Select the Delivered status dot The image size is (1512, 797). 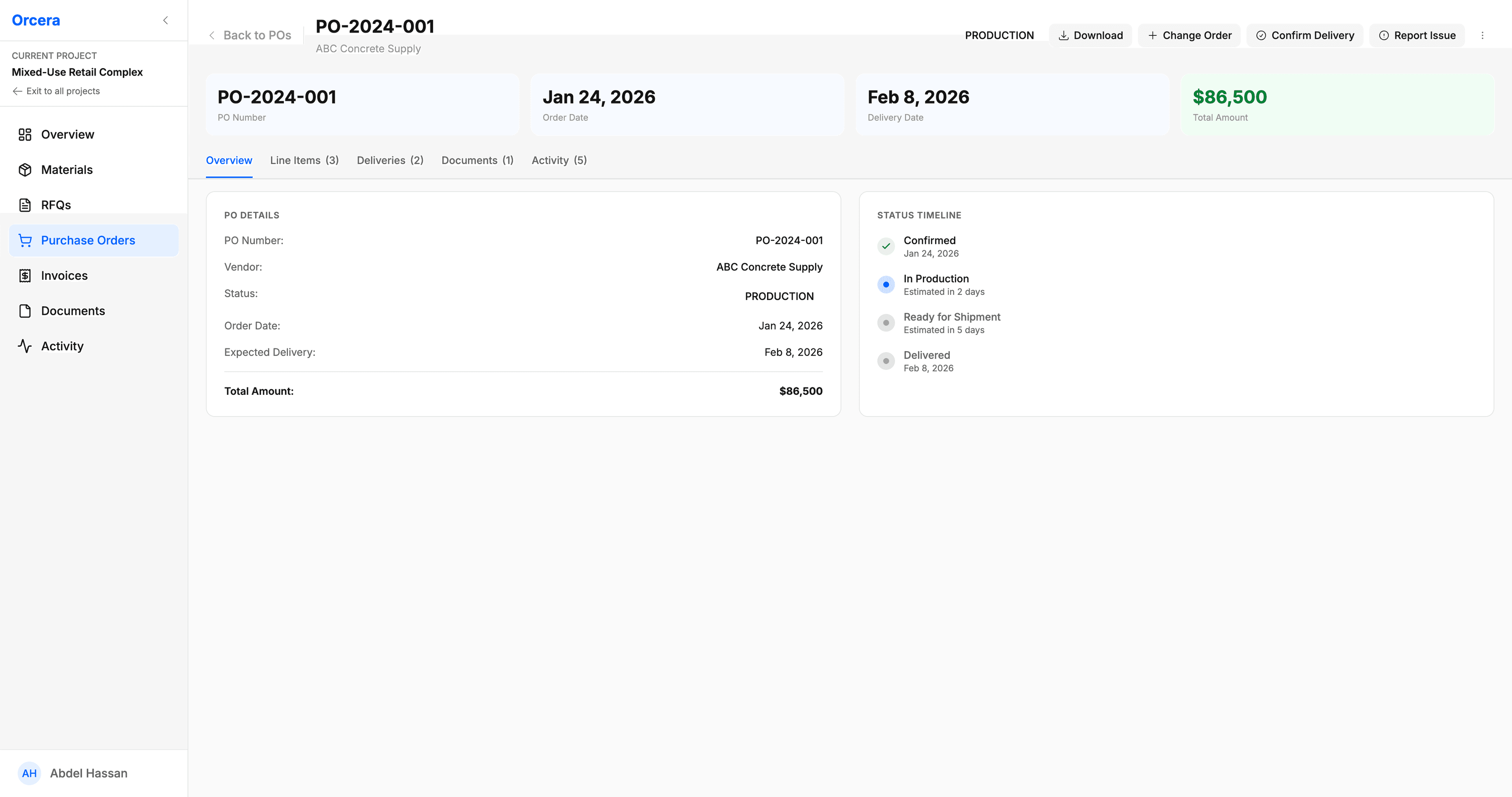[x=886, y=361]
